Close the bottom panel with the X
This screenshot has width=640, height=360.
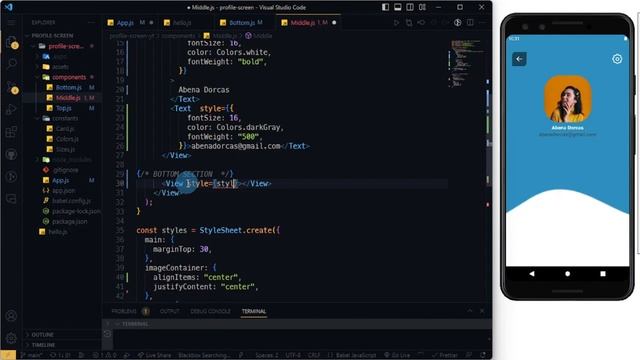482,311
